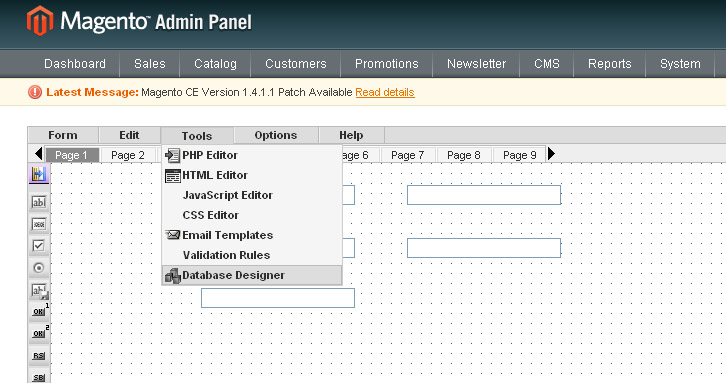The height and width of the screenshot is (383, 726).
Task: Open the CMS admin menu
Action: pyautogui.click(x=547, y=63)
